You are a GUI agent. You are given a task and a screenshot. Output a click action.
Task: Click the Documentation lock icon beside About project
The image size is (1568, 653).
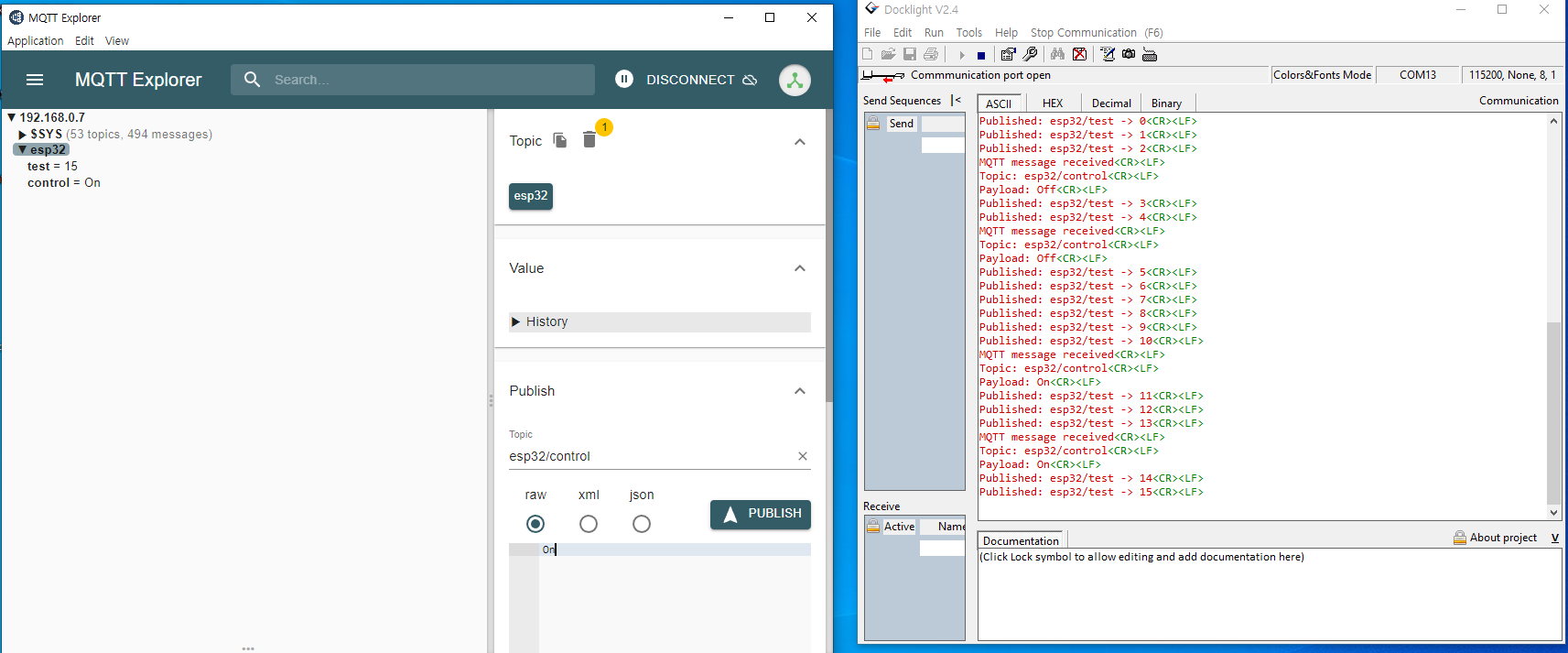[1460, 538]
